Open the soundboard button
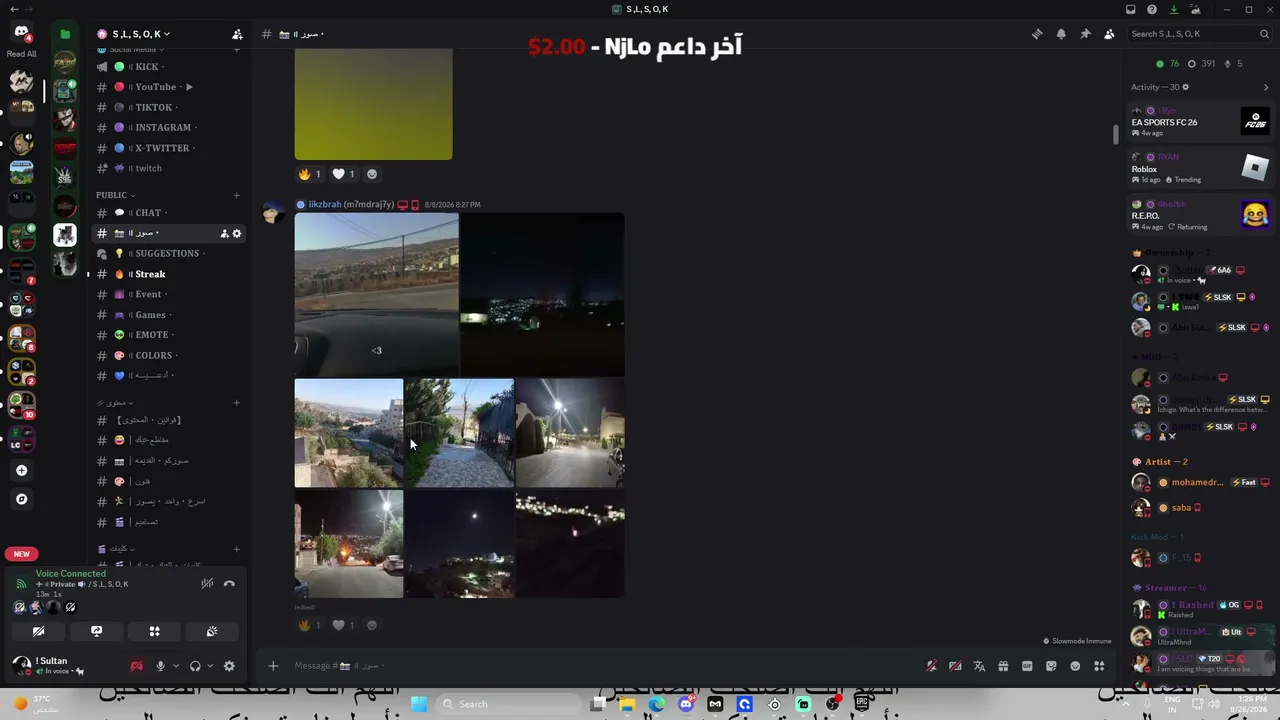The width and height of the screenshot is (1280, 720). tap(212, 631)
